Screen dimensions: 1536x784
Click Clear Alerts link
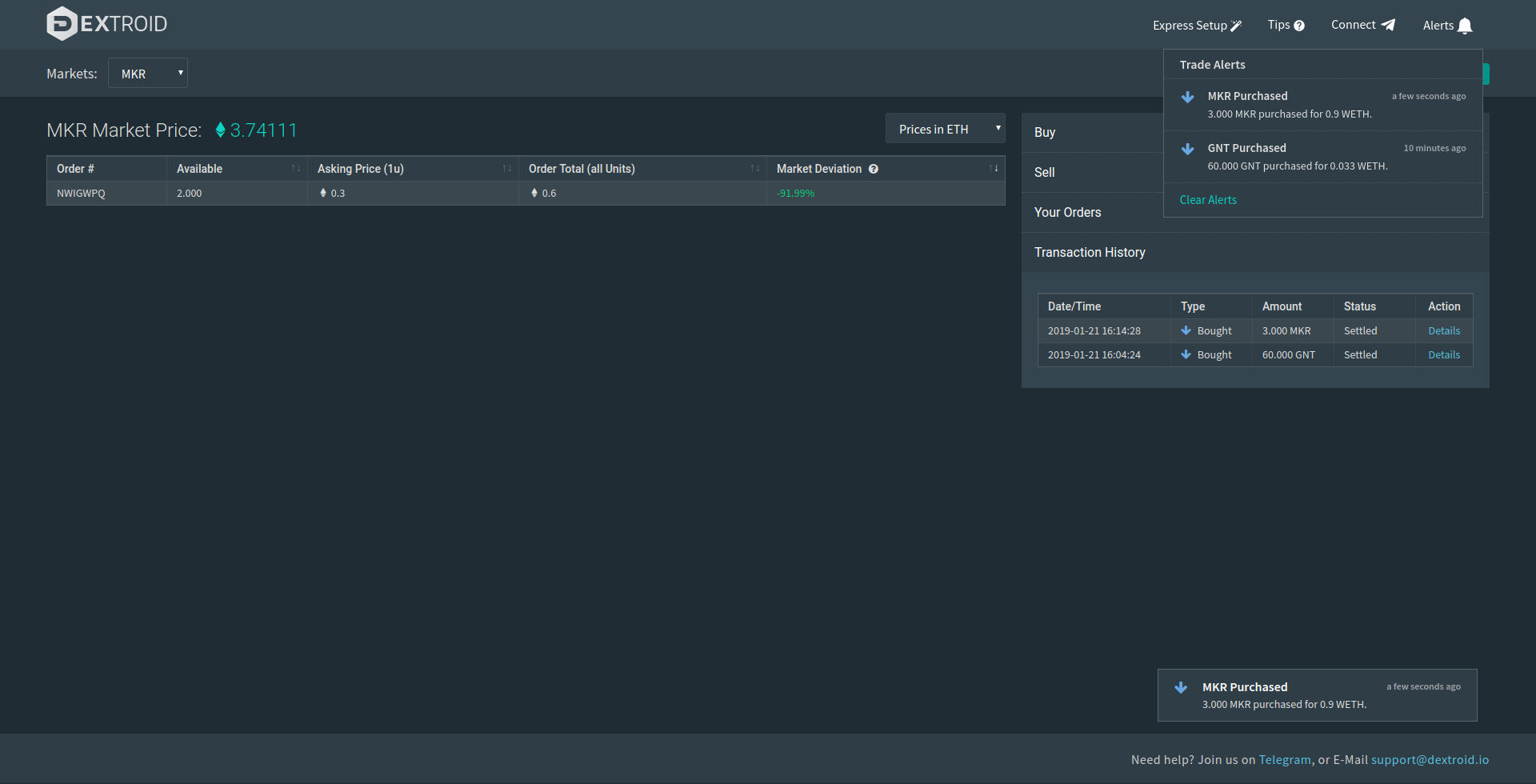tap(1208, 200)
